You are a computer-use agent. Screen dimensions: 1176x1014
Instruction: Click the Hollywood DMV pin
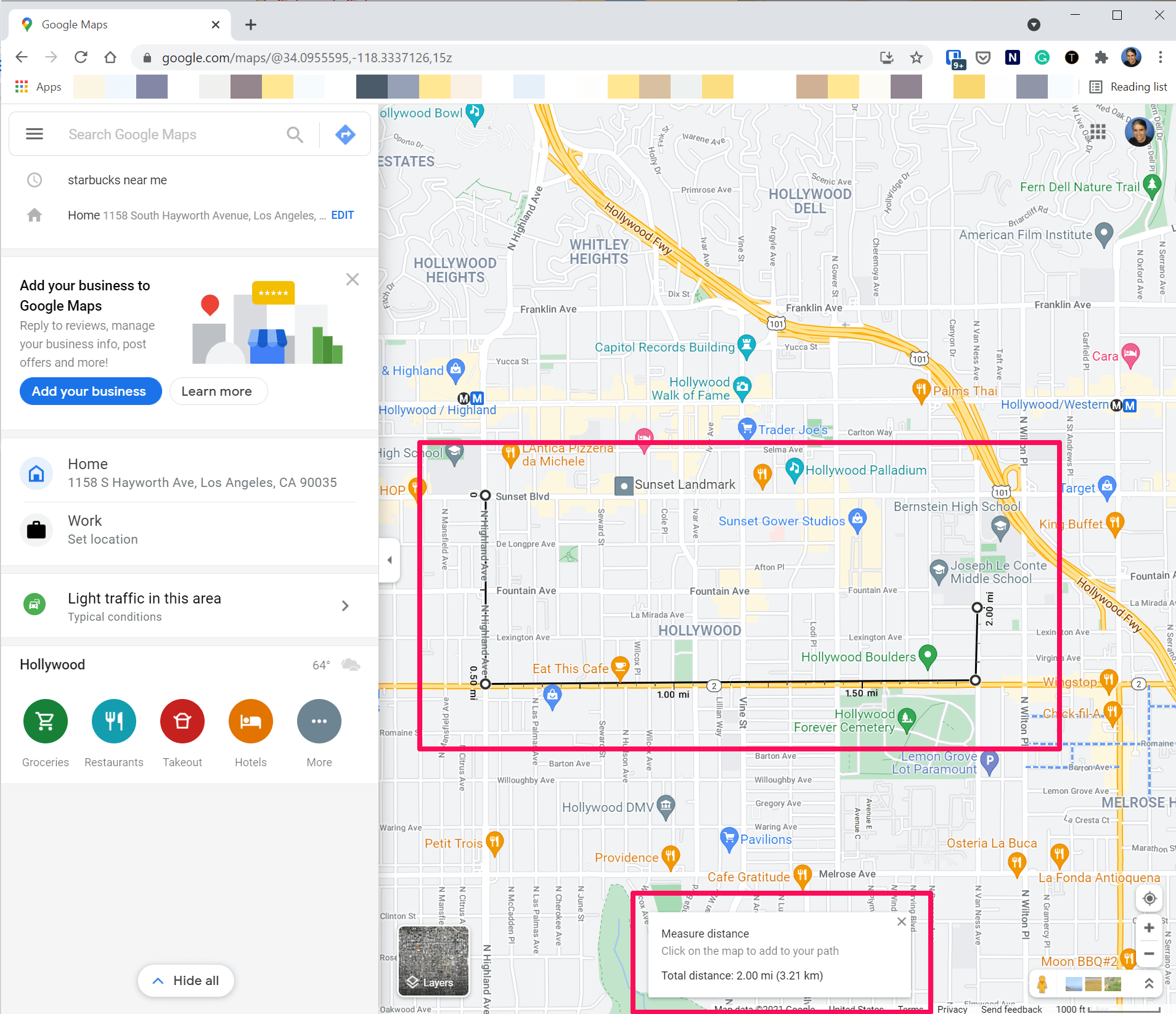(x=666, y=808)
